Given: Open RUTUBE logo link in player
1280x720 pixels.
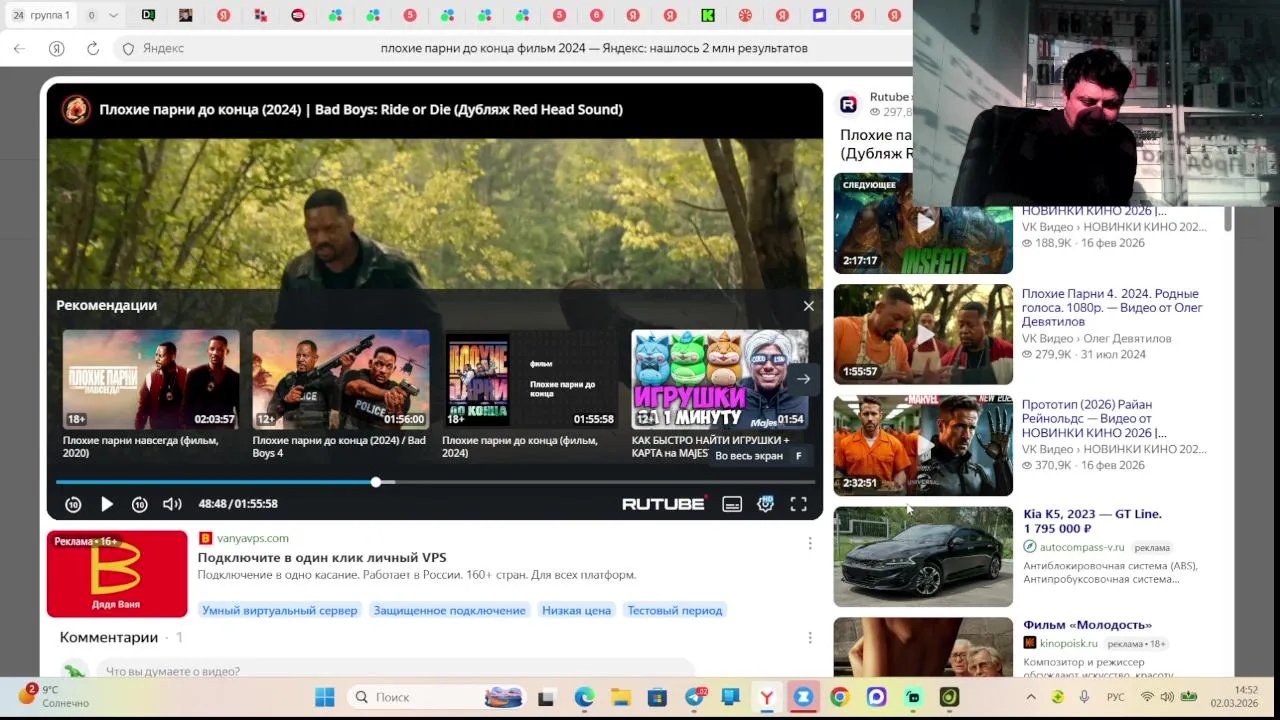Looking at the screenshot, I should (x=664, y=503).
